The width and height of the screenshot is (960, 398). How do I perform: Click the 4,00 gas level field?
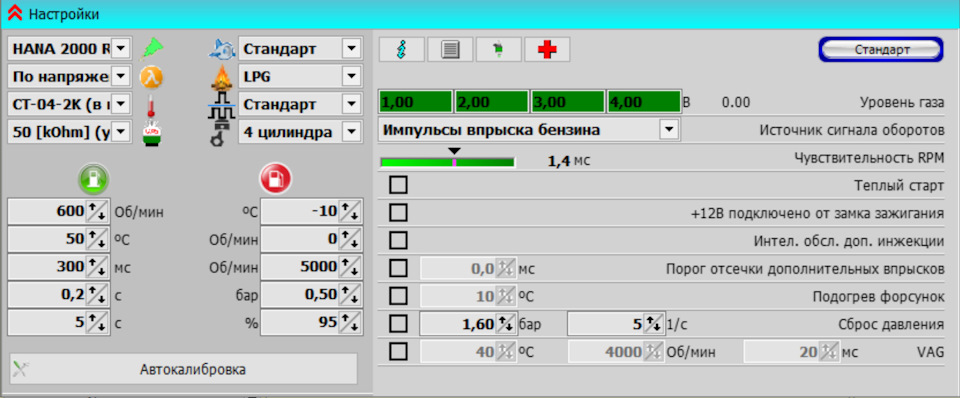(643, 102)
